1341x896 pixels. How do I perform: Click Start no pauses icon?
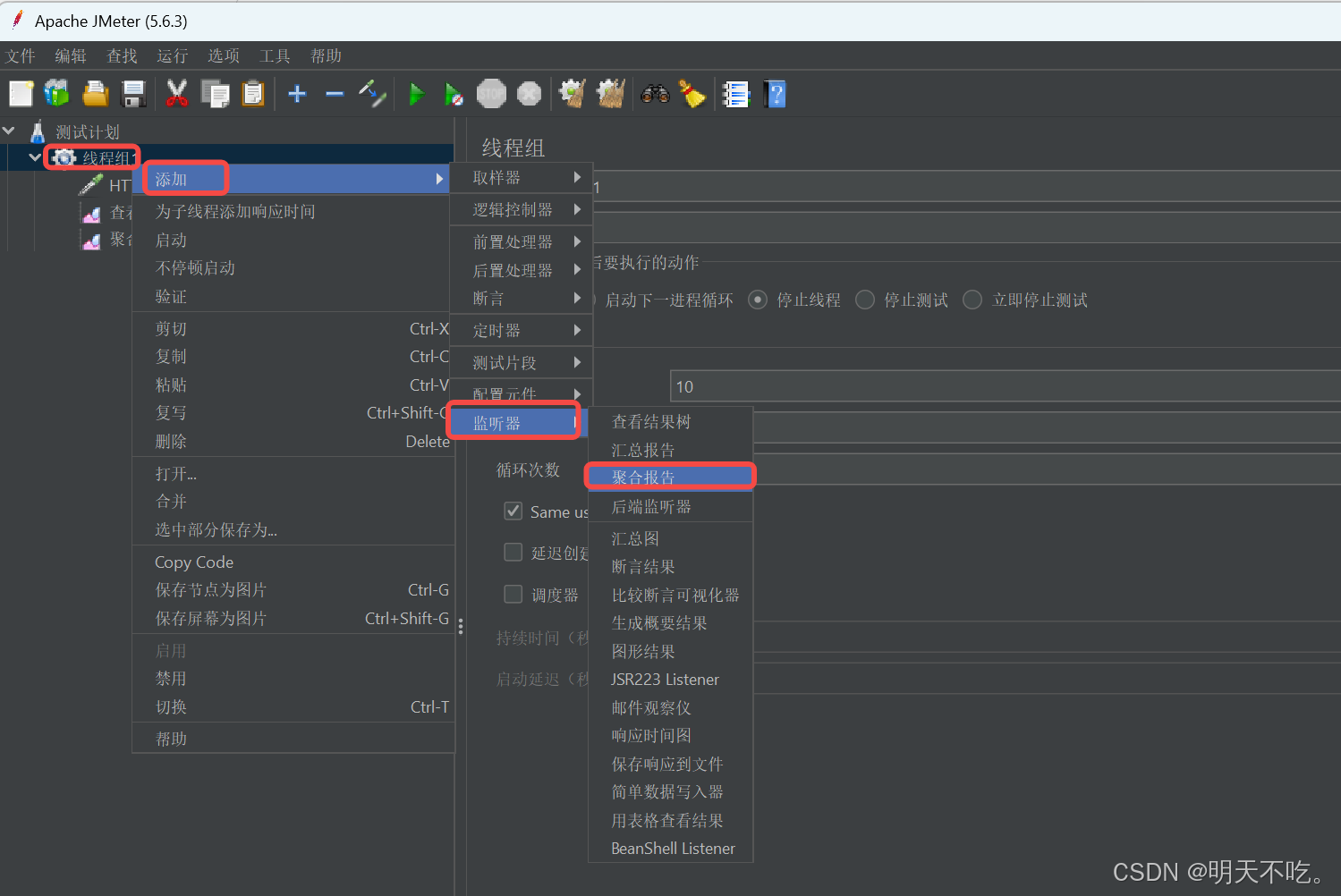click(454, 93)
